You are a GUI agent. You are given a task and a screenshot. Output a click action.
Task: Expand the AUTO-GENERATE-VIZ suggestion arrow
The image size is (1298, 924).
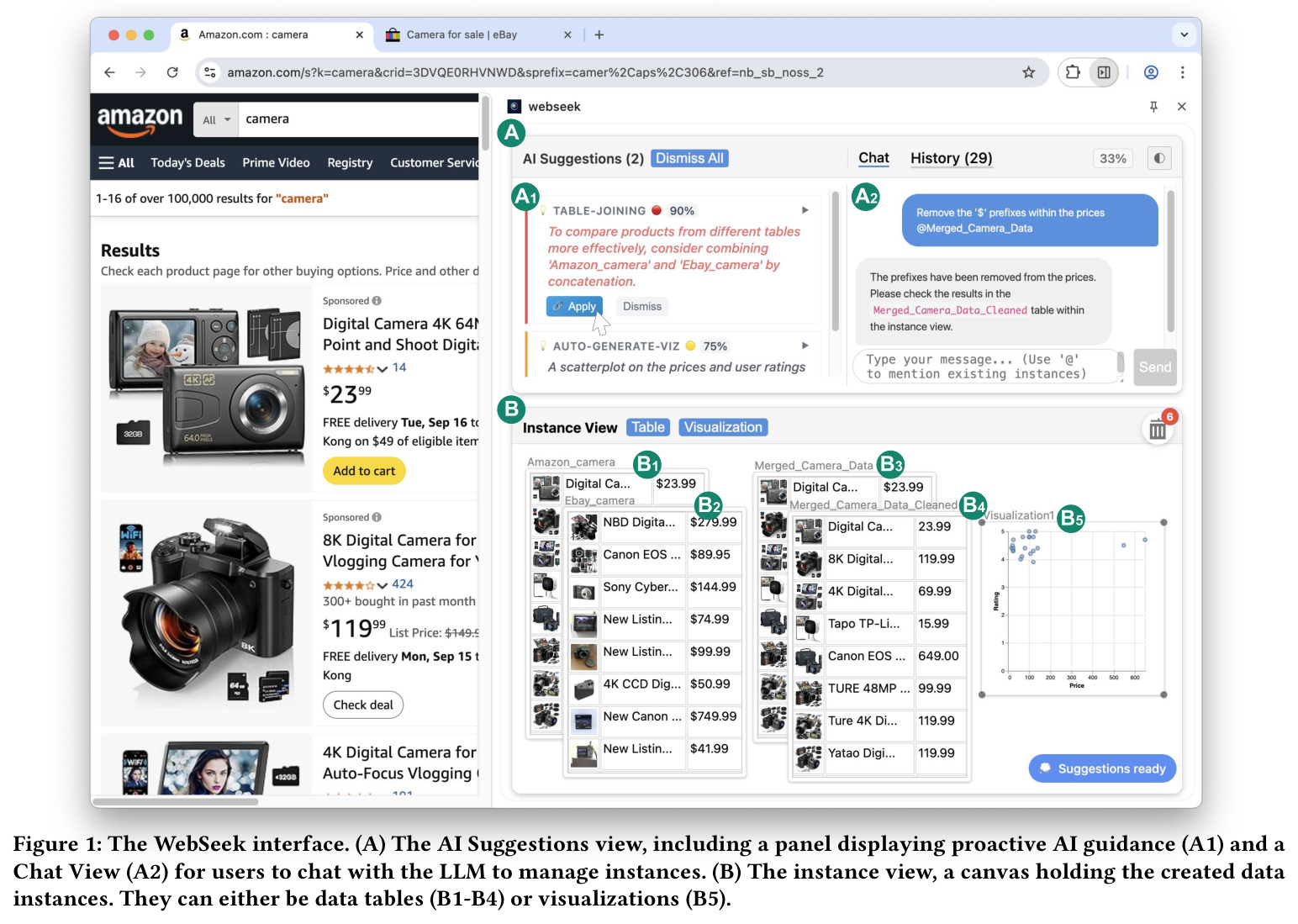[805, 346]
